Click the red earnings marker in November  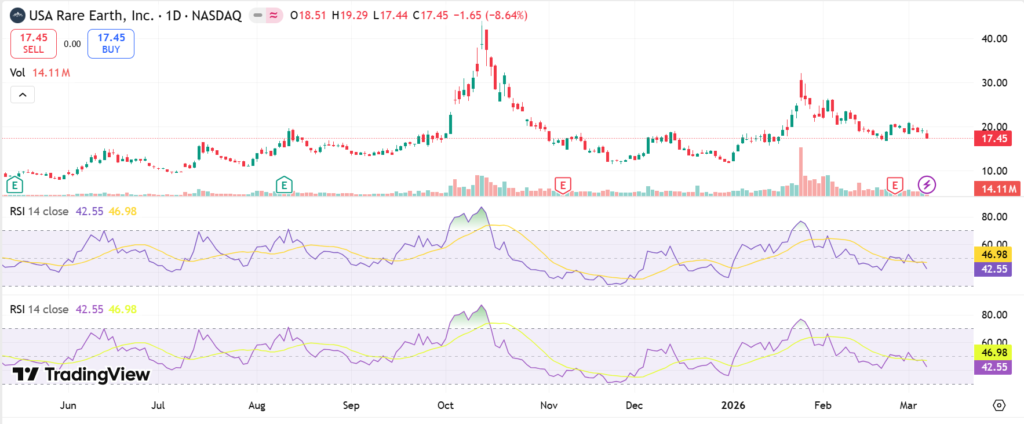click(564, 184)
